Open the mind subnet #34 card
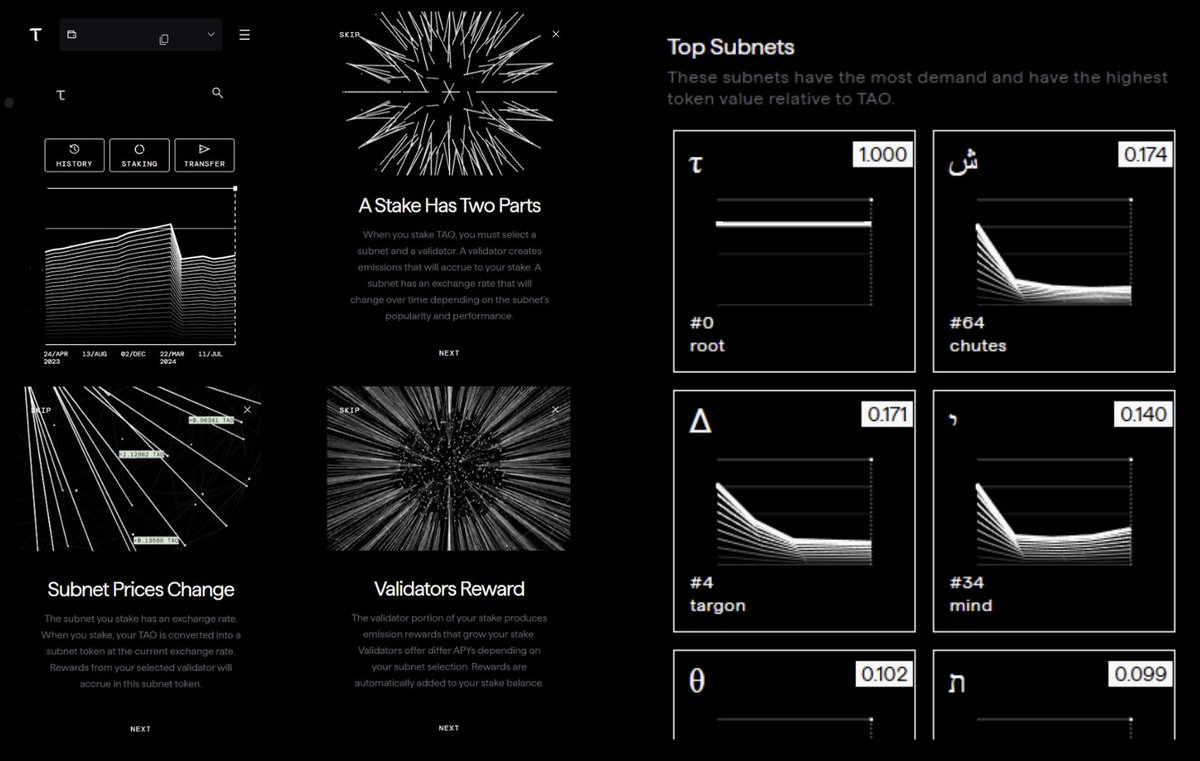The height and width of the screenshot is (761, 1200). click(1054, 511)
